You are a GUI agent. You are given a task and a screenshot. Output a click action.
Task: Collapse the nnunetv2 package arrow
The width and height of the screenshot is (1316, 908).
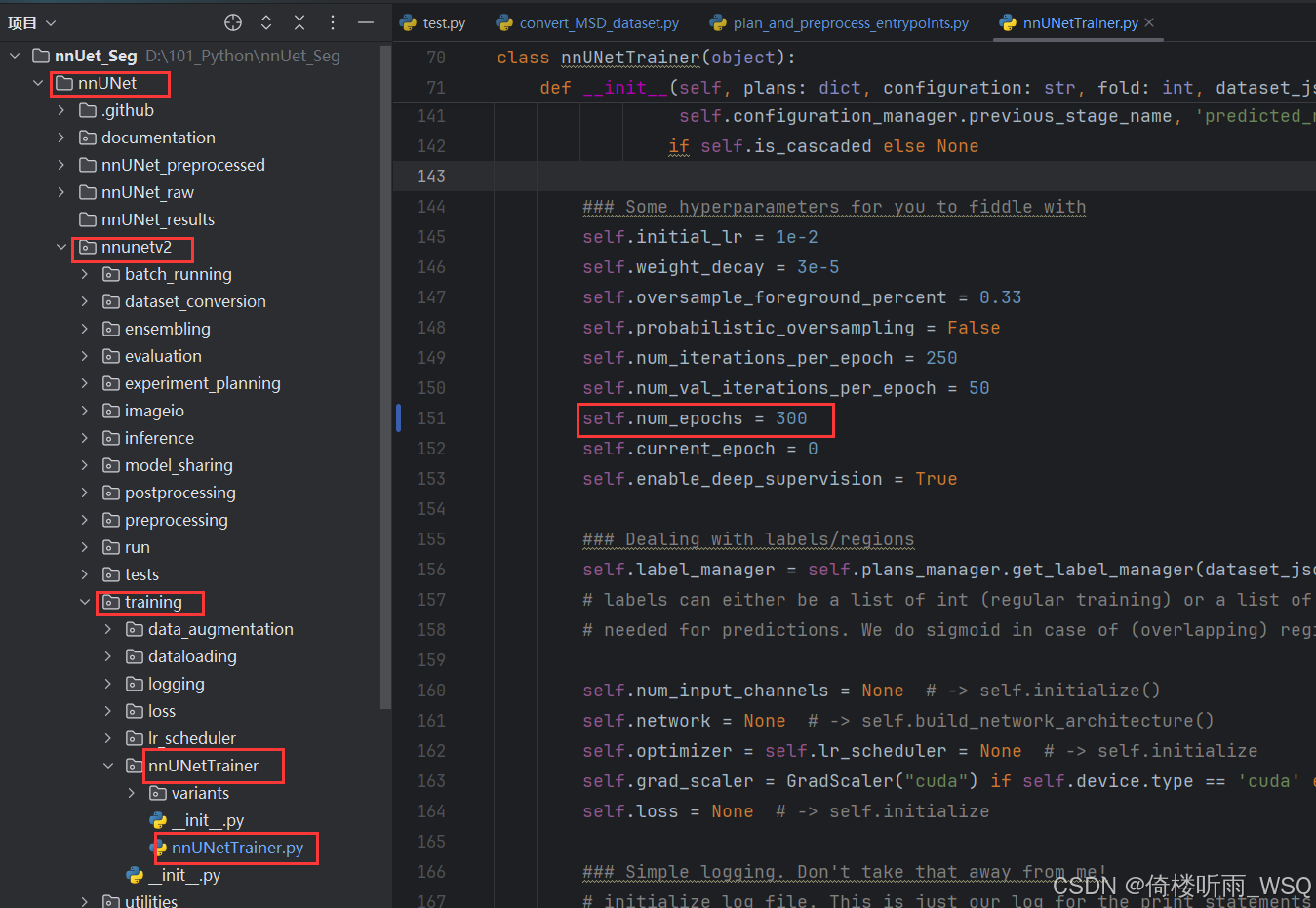61,247
